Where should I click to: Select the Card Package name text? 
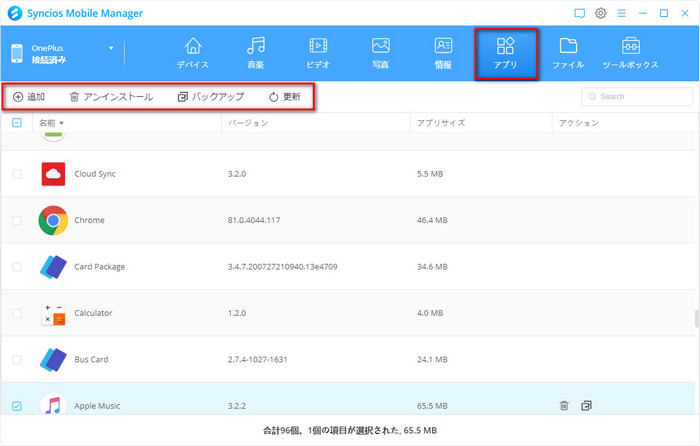pyautogui.click(x=100, y=267)
